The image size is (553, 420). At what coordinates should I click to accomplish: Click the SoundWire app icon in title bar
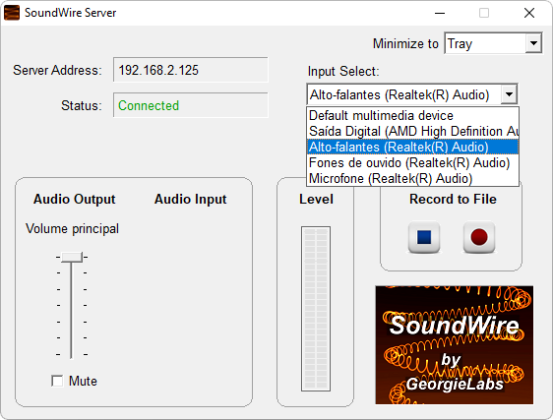point(12,13)
